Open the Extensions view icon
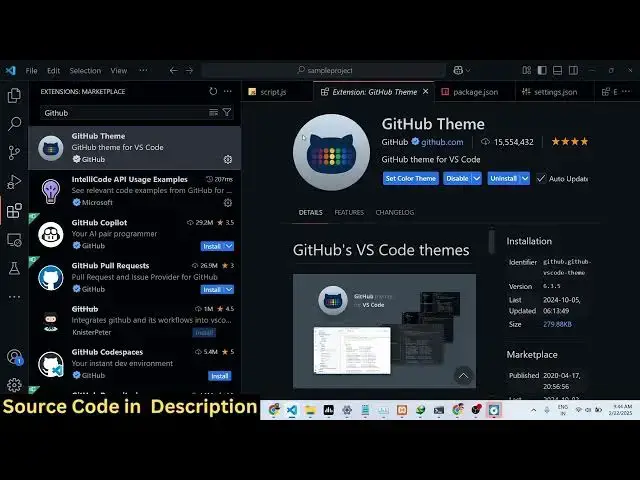The image size is (640, 480). [x=14, y=211]
